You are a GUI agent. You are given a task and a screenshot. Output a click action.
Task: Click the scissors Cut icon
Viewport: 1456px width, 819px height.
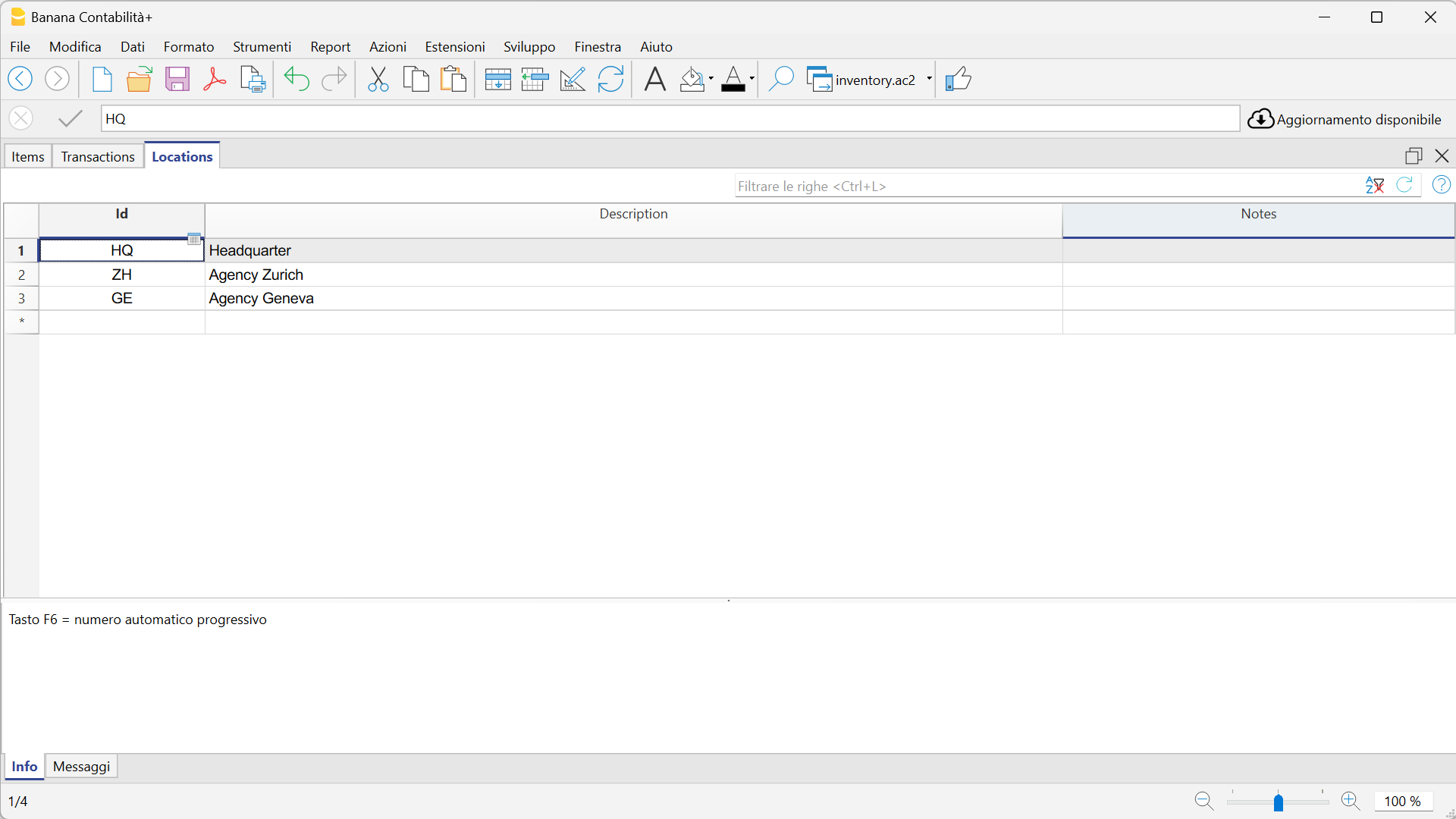pos(378,79)
